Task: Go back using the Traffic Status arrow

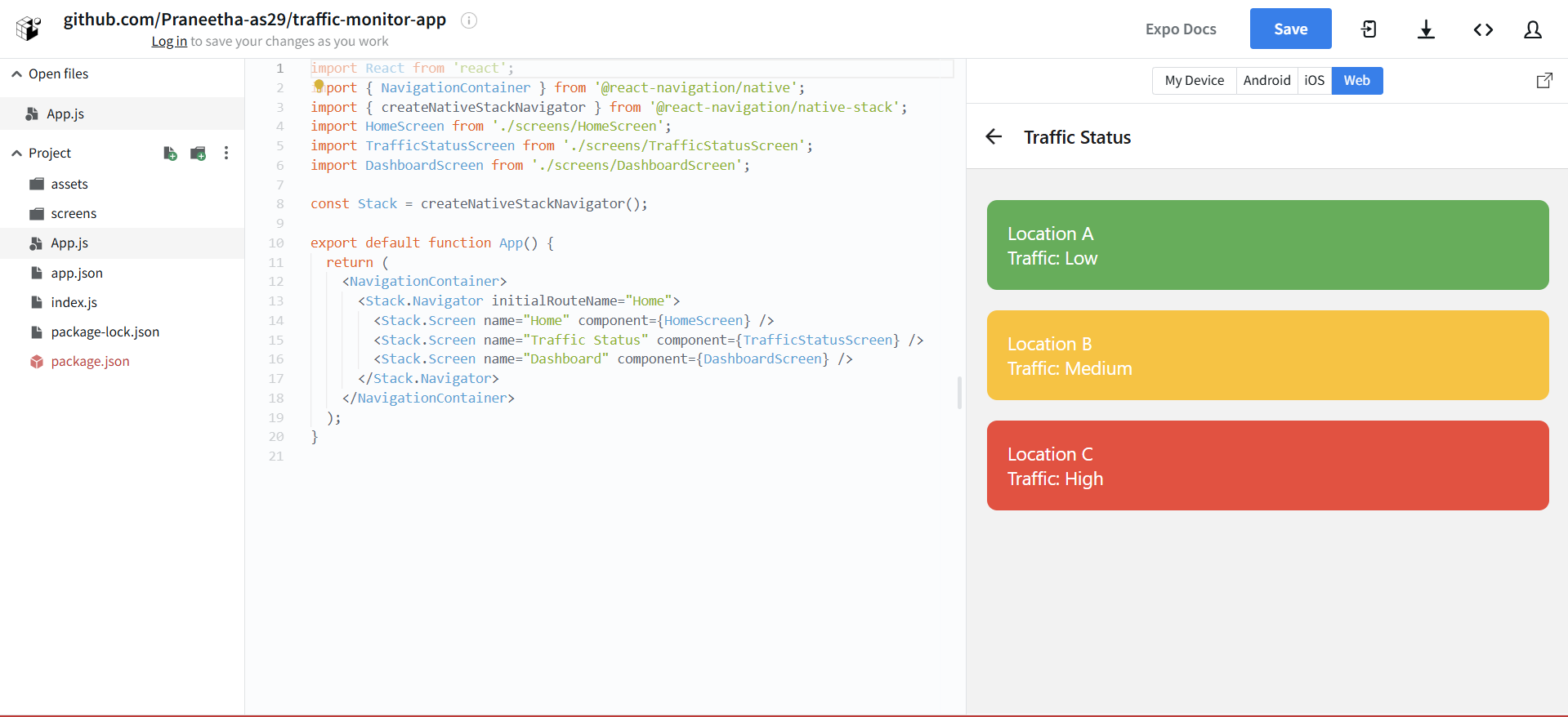Action: tap(994, 137)
